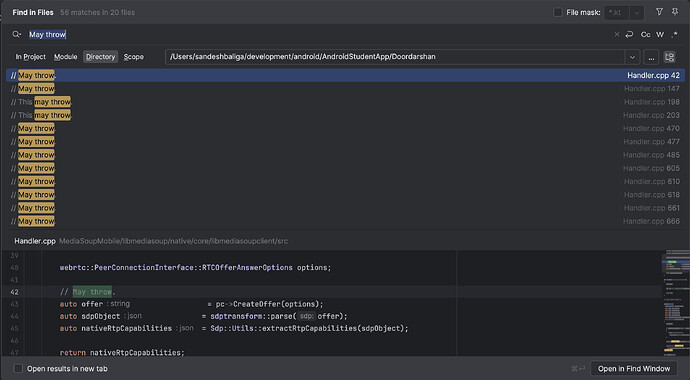This screenshot has width=690, height=380.
Task: Enable Open results in new tab
Action: (18, 369)
